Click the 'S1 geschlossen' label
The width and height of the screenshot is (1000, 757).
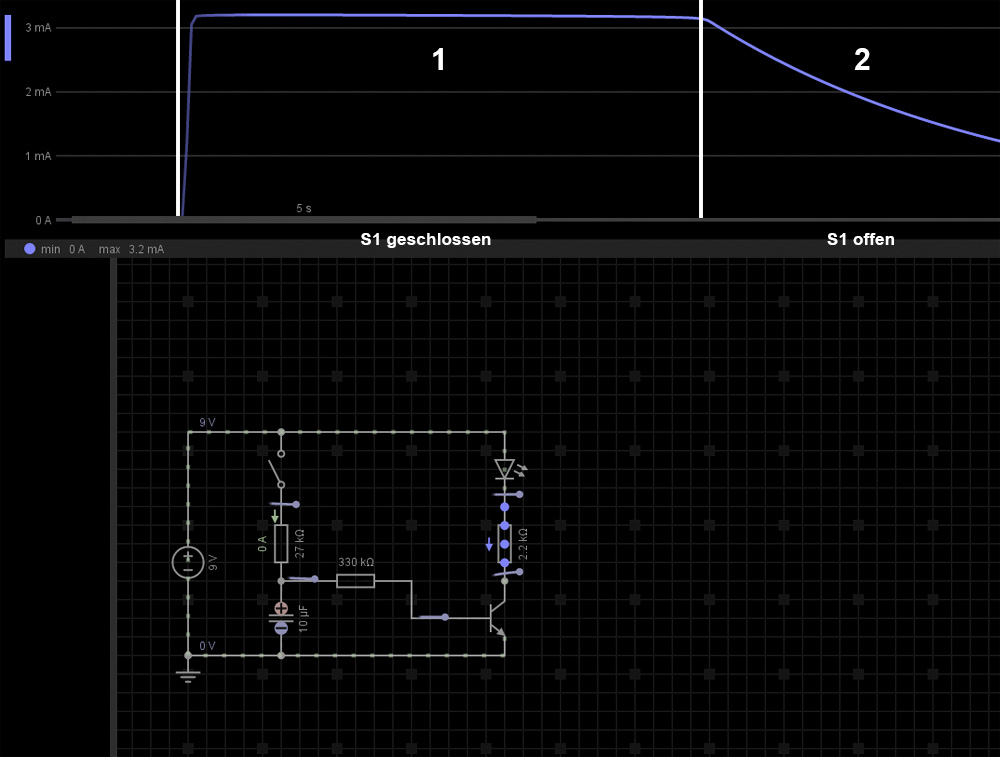pyautogui.click(x=425, y=240)
